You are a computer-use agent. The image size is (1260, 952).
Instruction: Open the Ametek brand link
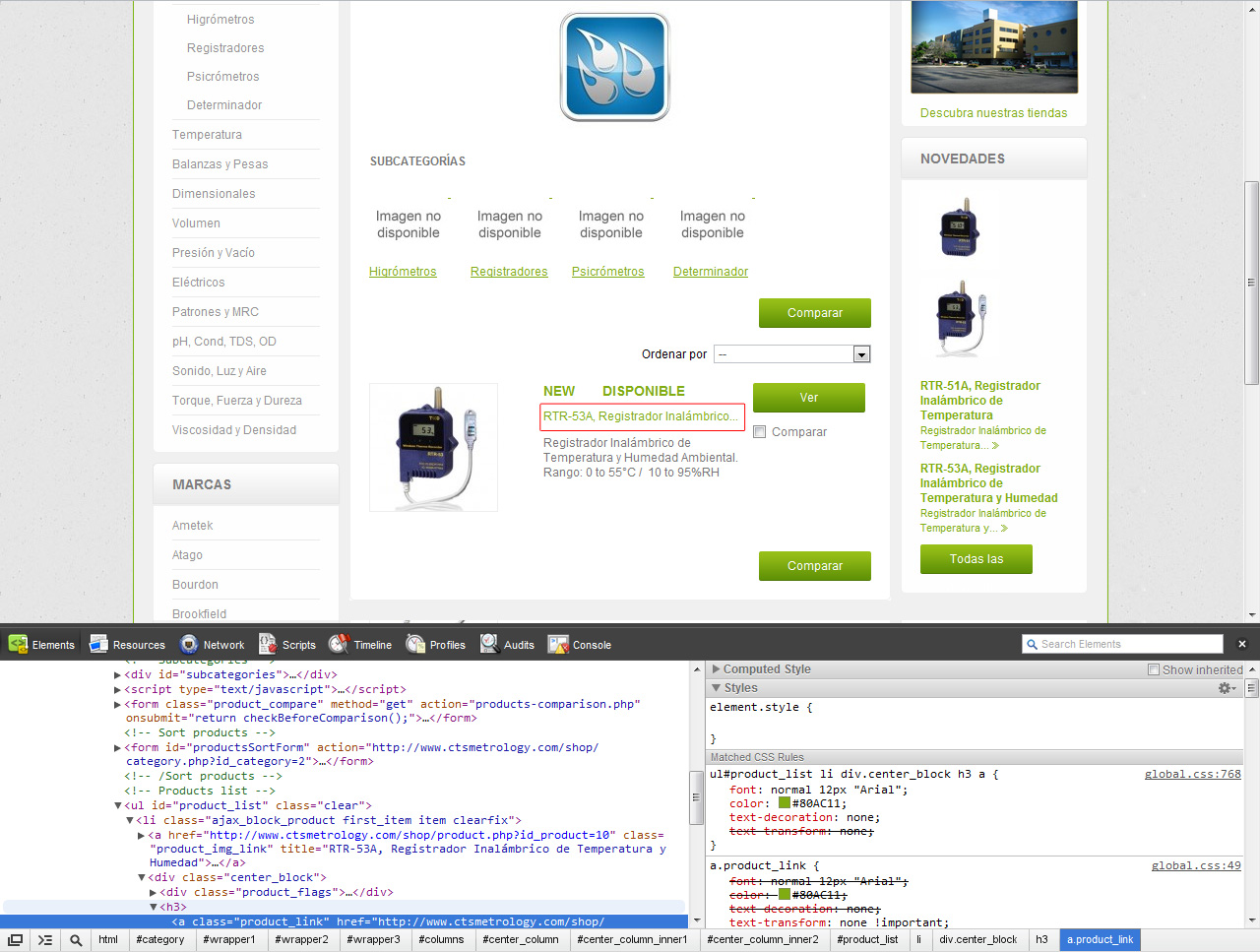click(193, 526)
